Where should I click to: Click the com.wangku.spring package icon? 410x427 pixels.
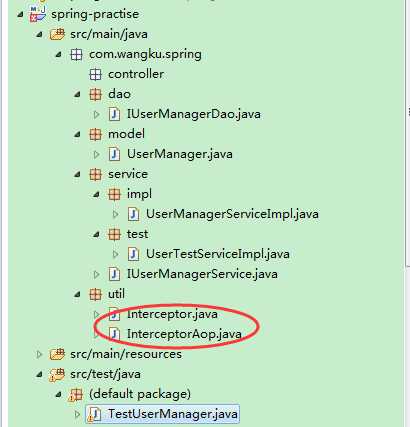point(76,54)
